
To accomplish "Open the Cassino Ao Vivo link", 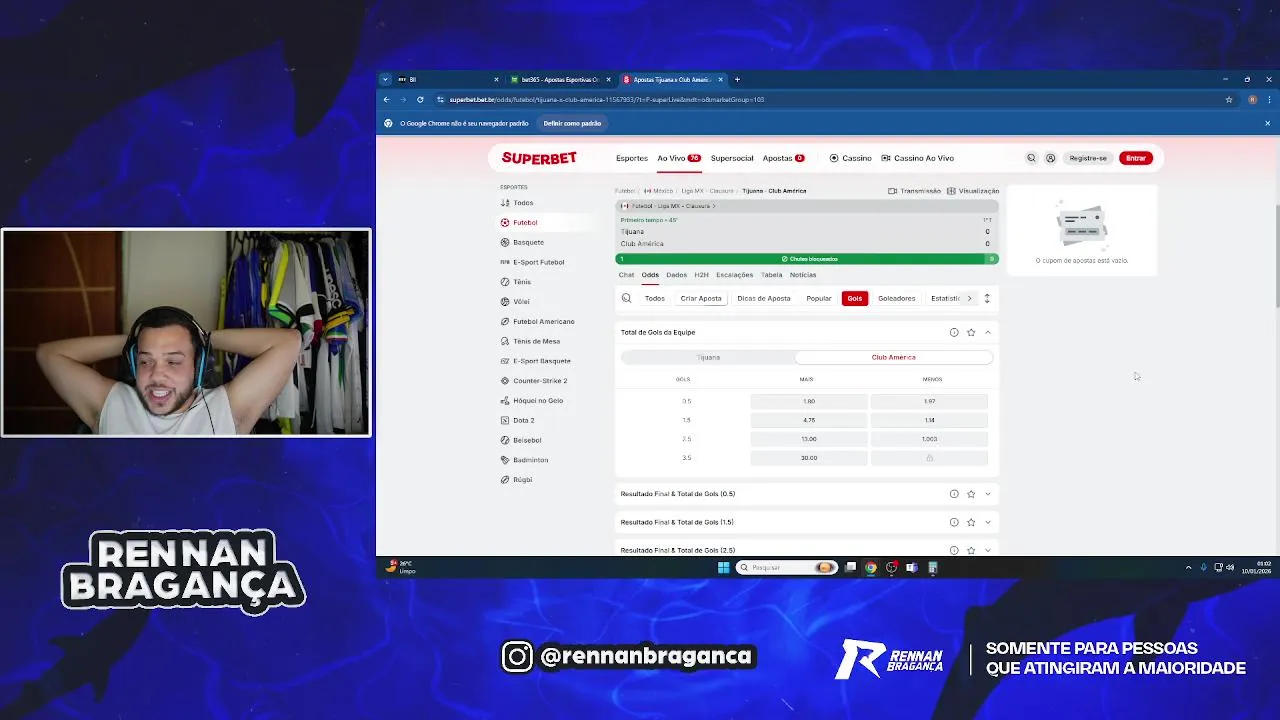I will (x=917, y=158).
